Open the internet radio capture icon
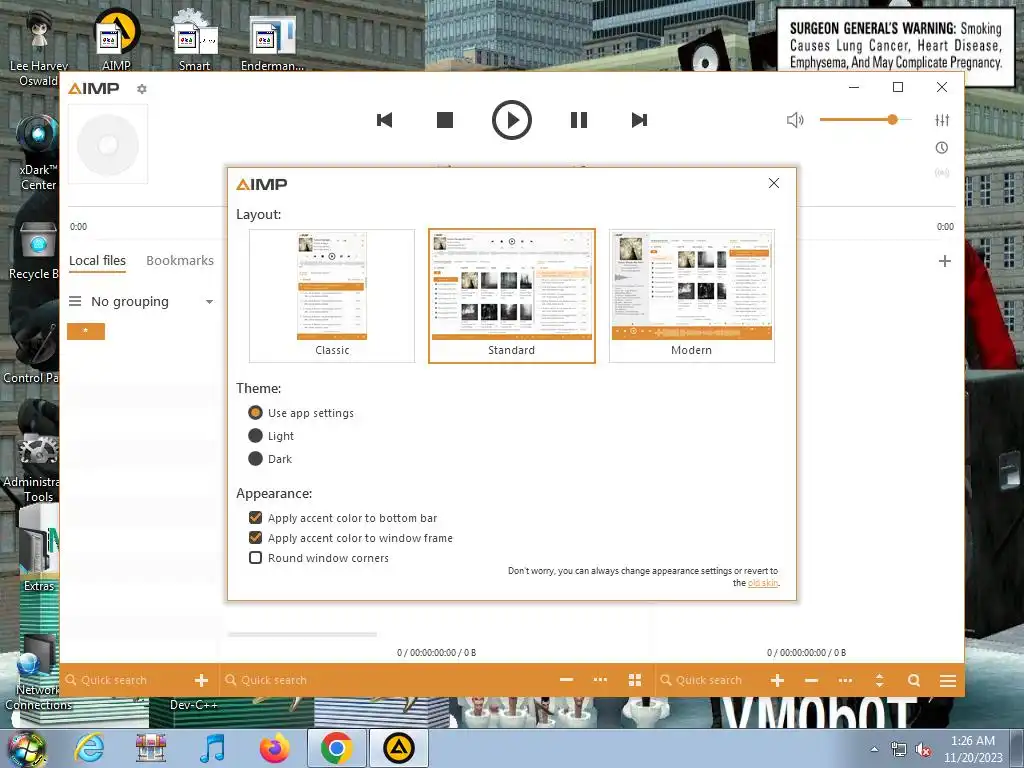This screenshot has width=1024, height=768. pos(942,173)
